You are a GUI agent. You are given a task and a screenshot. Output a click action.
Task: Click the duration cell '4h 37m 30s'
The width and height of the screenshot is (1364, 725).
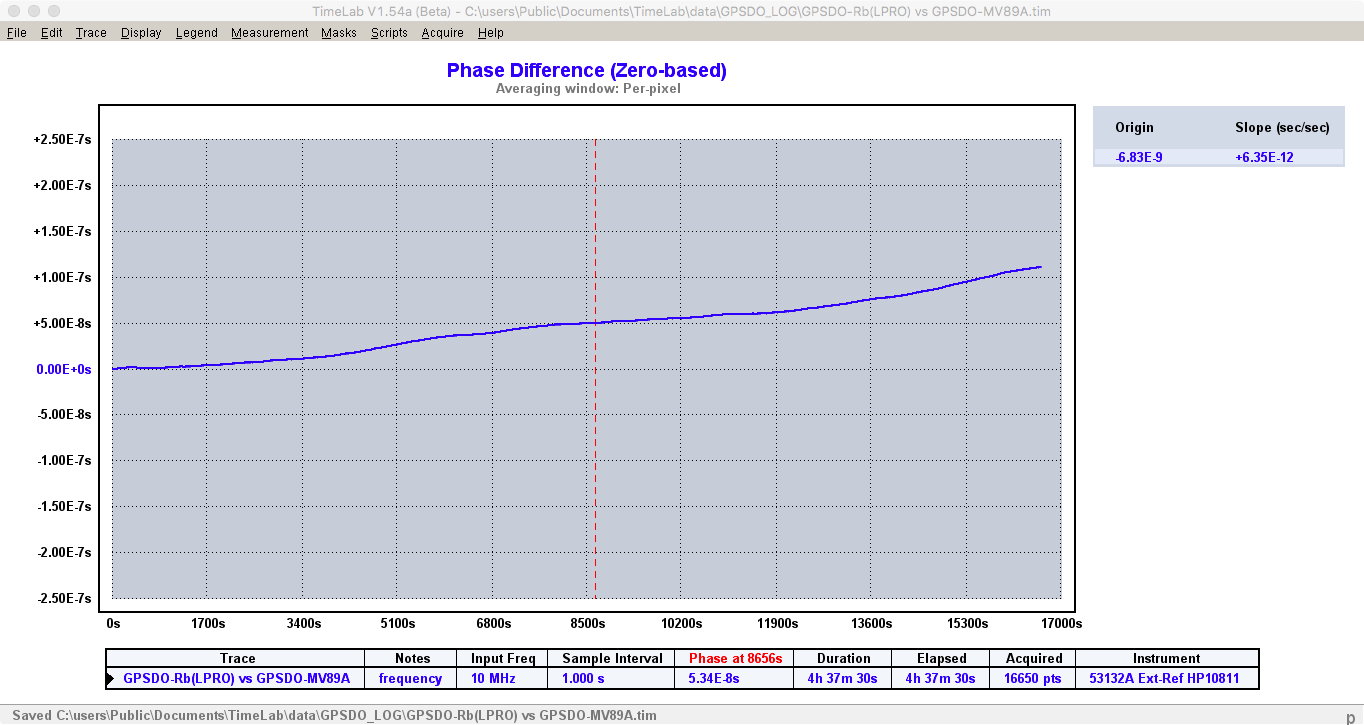pyautogui.click(x=843, y=678)
